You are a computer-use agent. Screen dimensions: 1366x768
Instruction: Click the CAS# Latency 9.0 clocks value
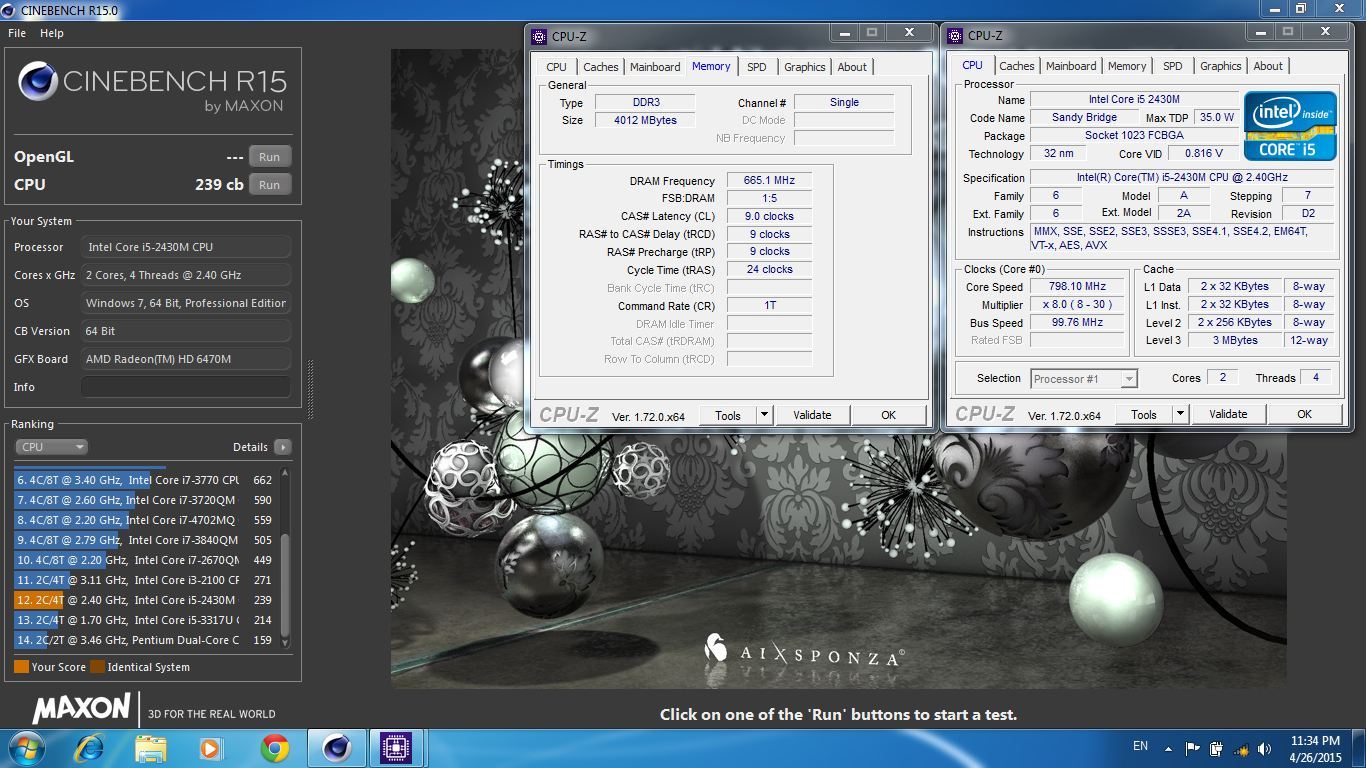768,216
